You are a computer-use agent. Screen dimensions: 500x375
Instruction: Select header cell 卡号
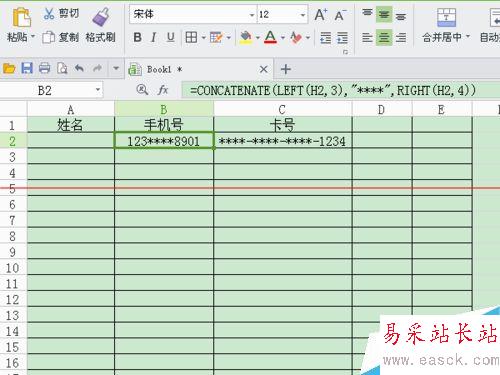283,125
